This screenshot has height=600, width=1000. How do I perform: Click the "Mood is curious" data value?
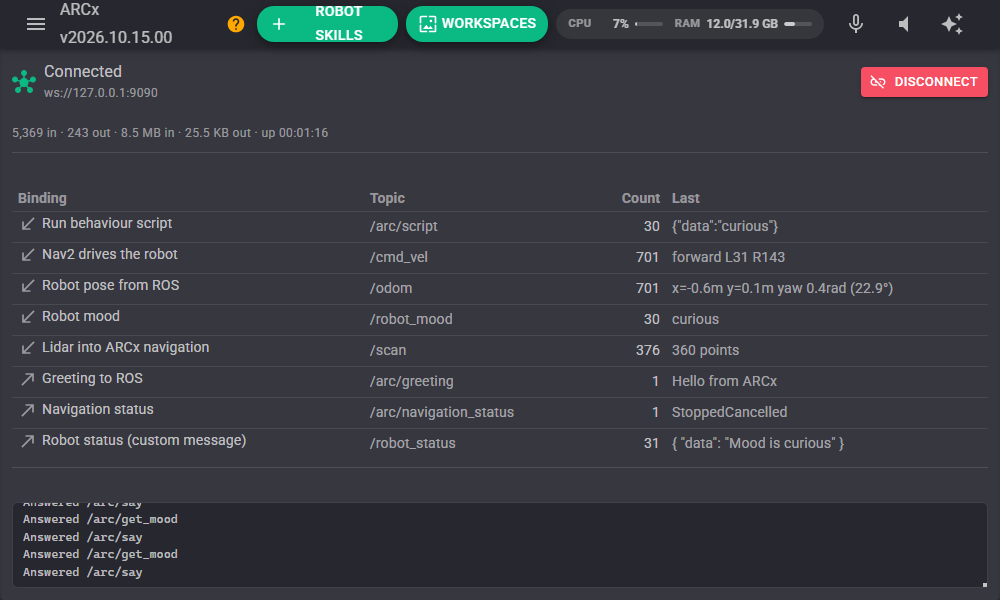pos(758,443)
